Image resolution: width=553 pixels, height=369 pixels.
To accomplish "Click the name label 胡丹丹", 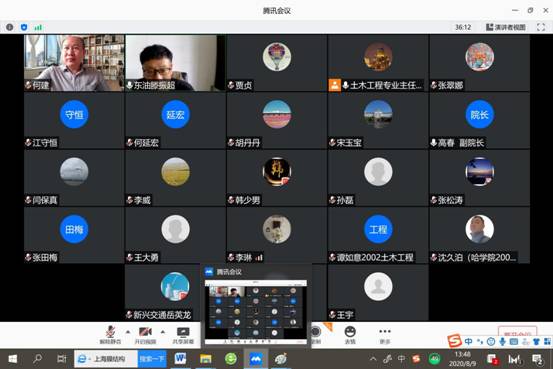I will point(248,143).
